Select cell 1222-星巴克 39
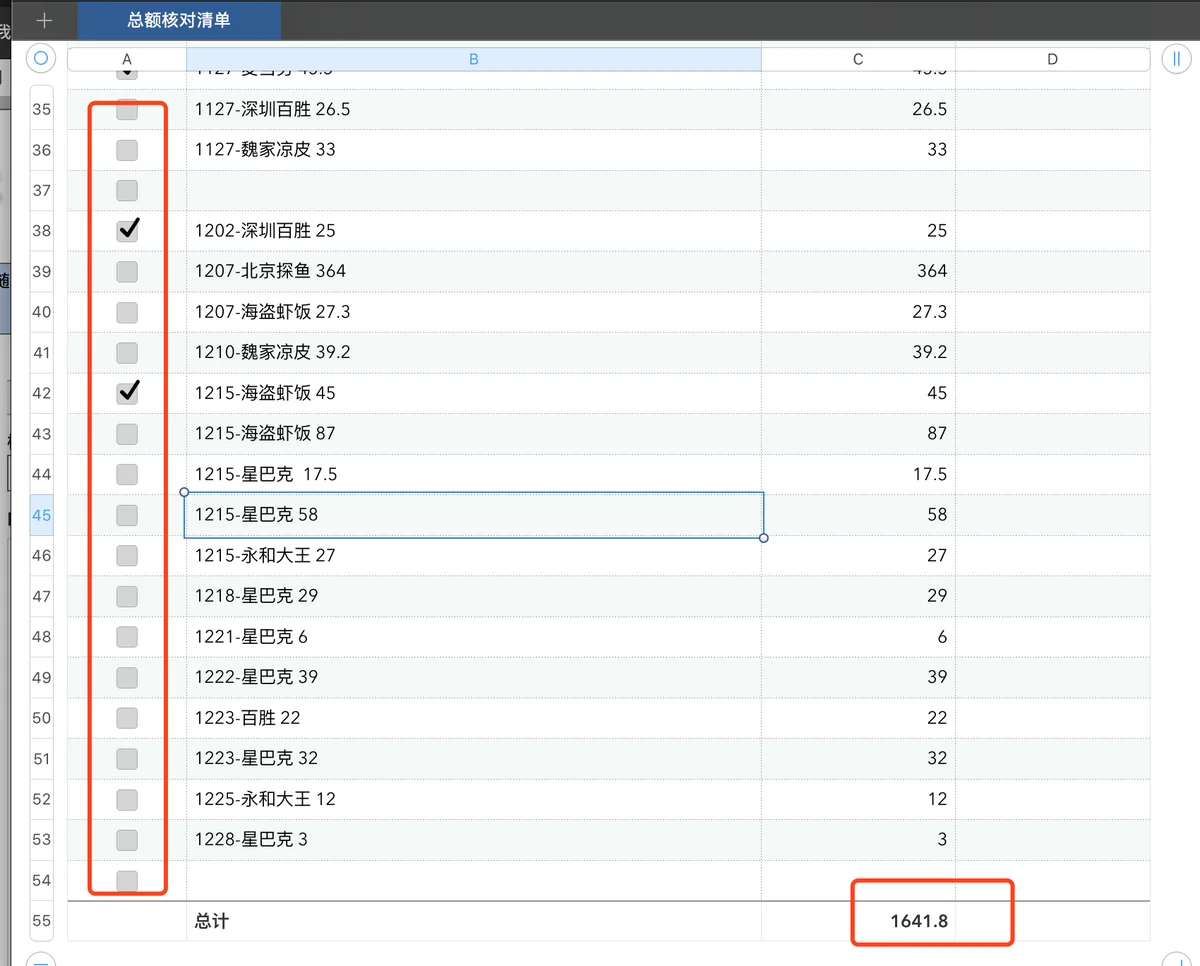Image resolution: width=1200 pixels, height=966 pixels. 474,677
